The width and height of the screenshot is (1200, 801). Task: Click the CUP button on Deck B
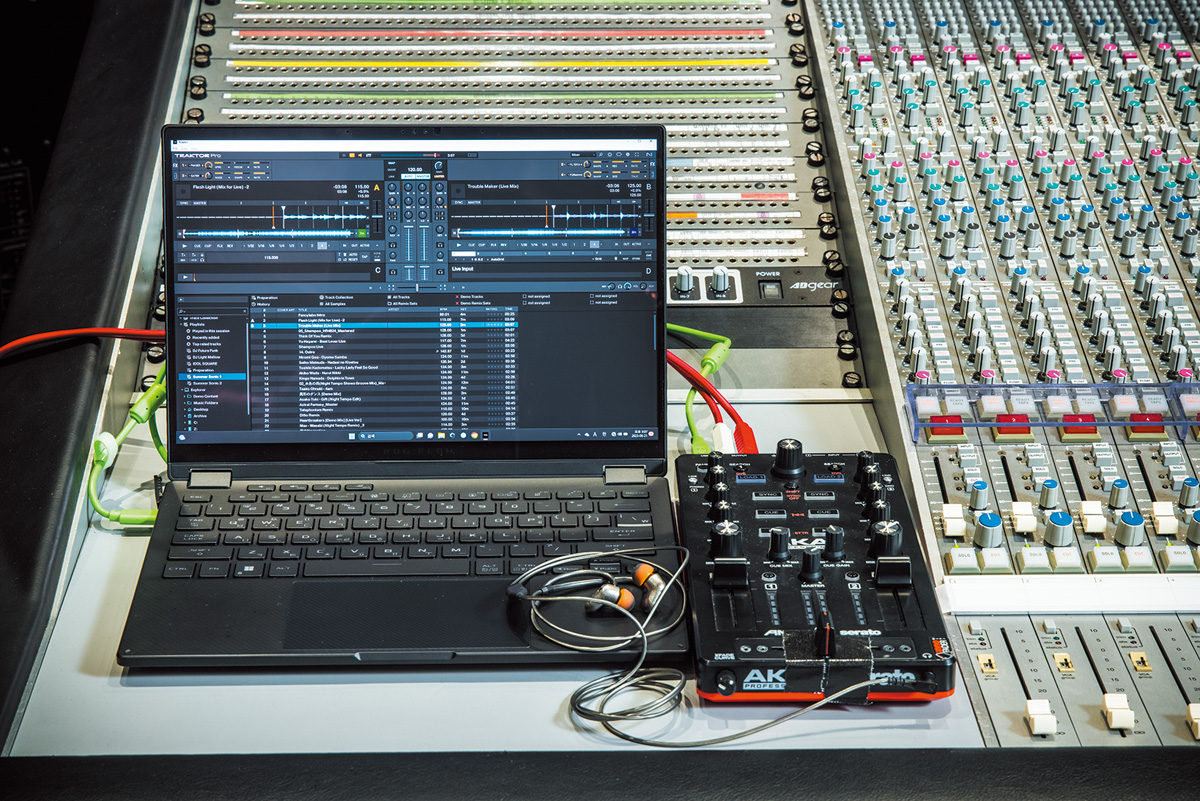tap(482, 245)
